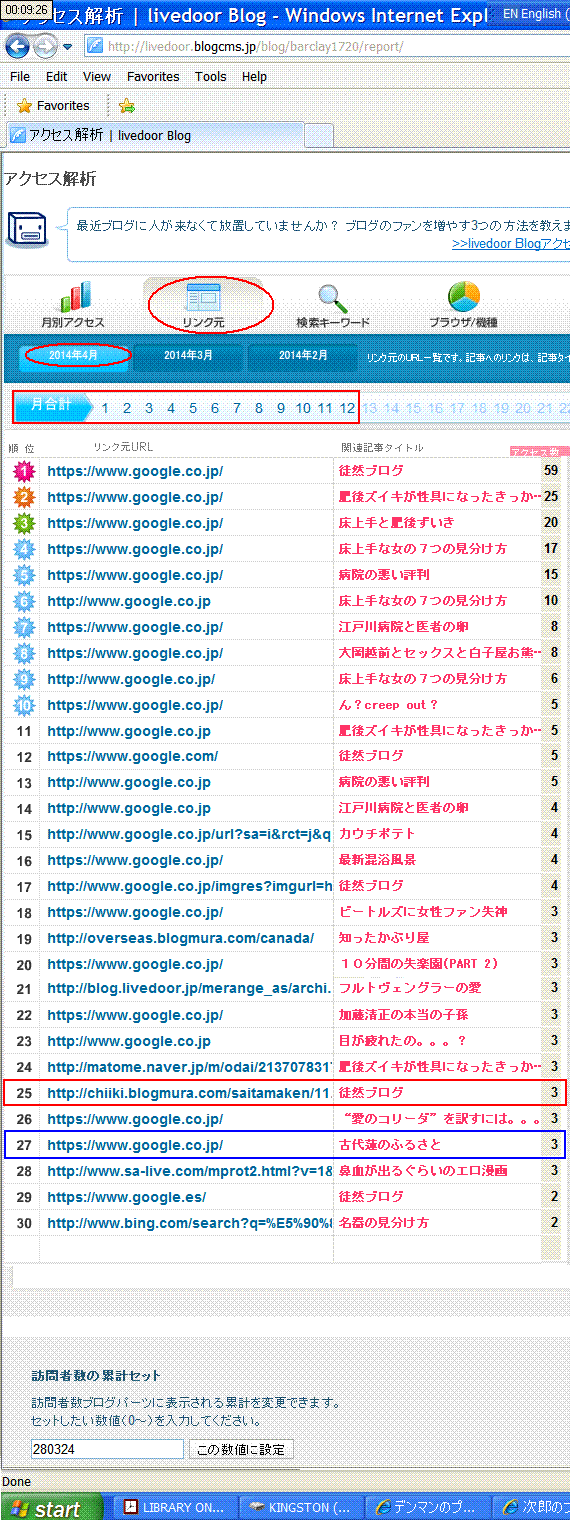Click the リンク元 window icon

tap(204, 297)
